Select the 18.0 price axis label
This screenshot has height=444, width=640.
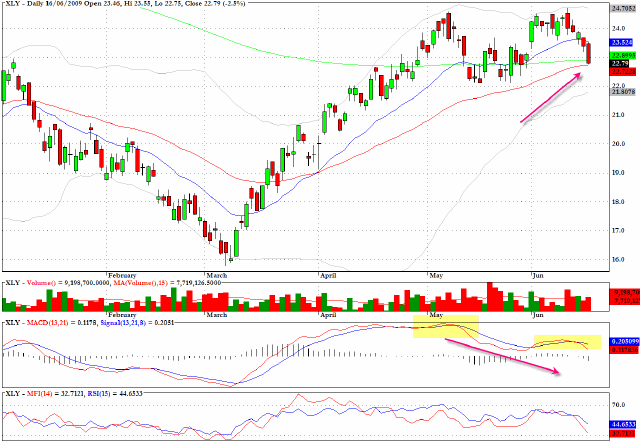point(618,202)
